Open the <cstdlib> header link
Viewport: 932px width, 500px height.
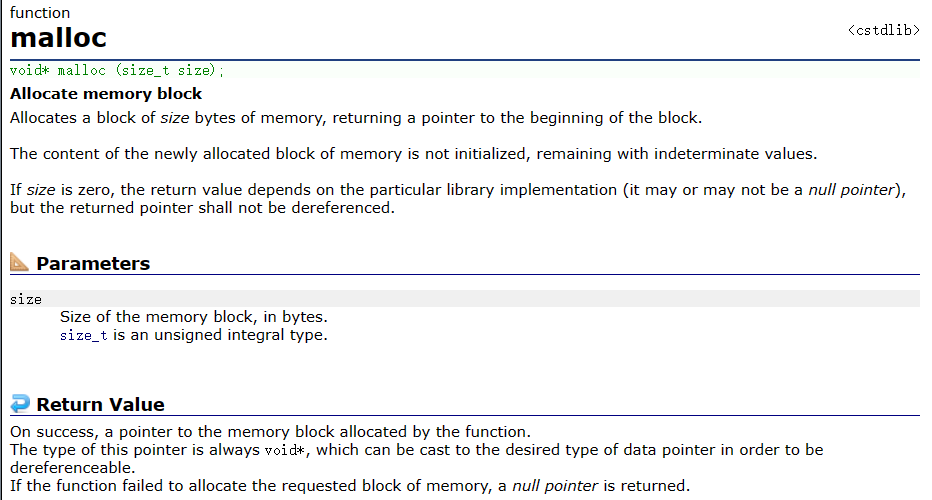883,31
